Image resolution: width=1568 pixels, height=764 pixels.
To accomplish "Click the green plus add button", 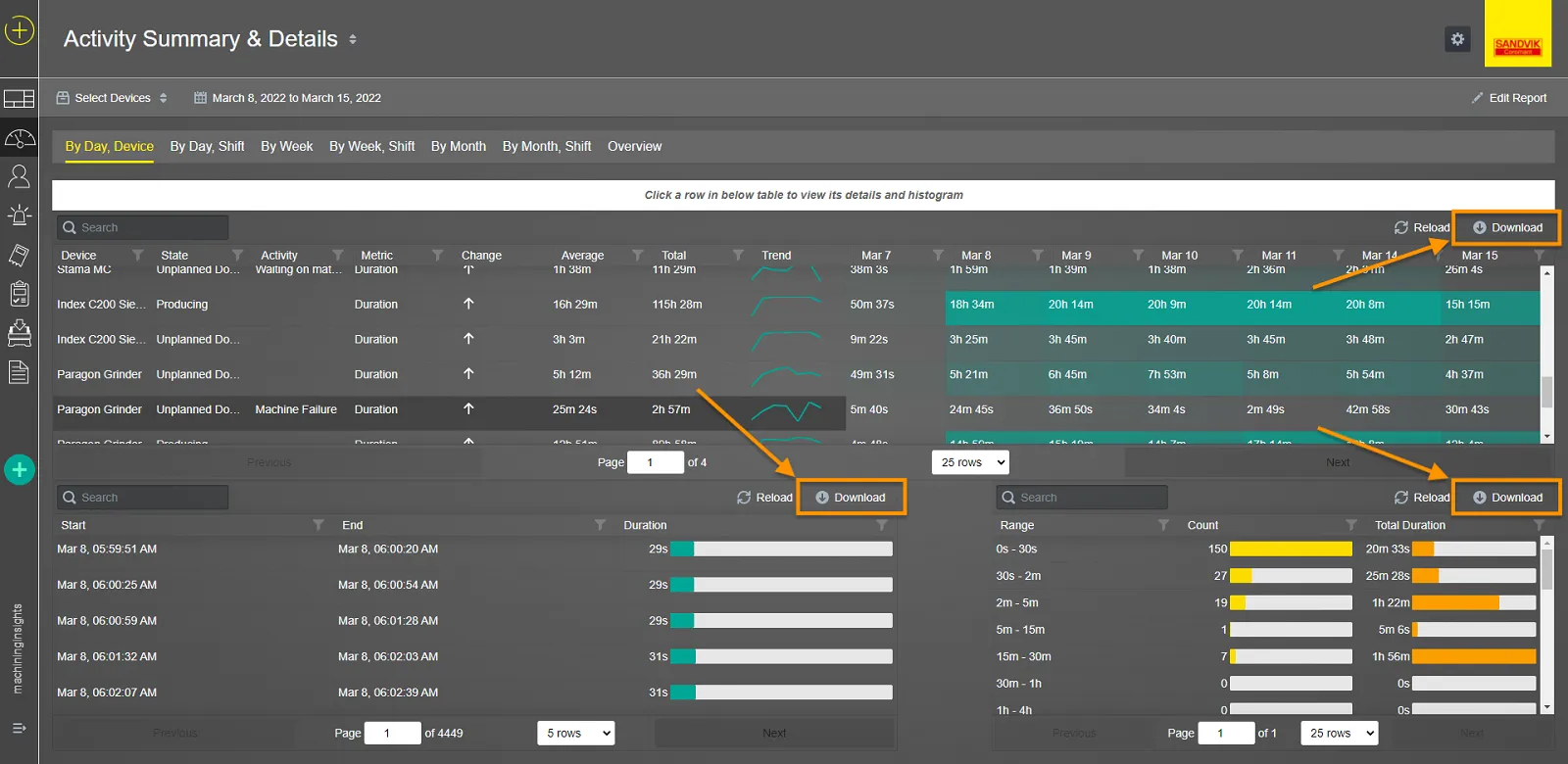I will (x=19, y=470).
